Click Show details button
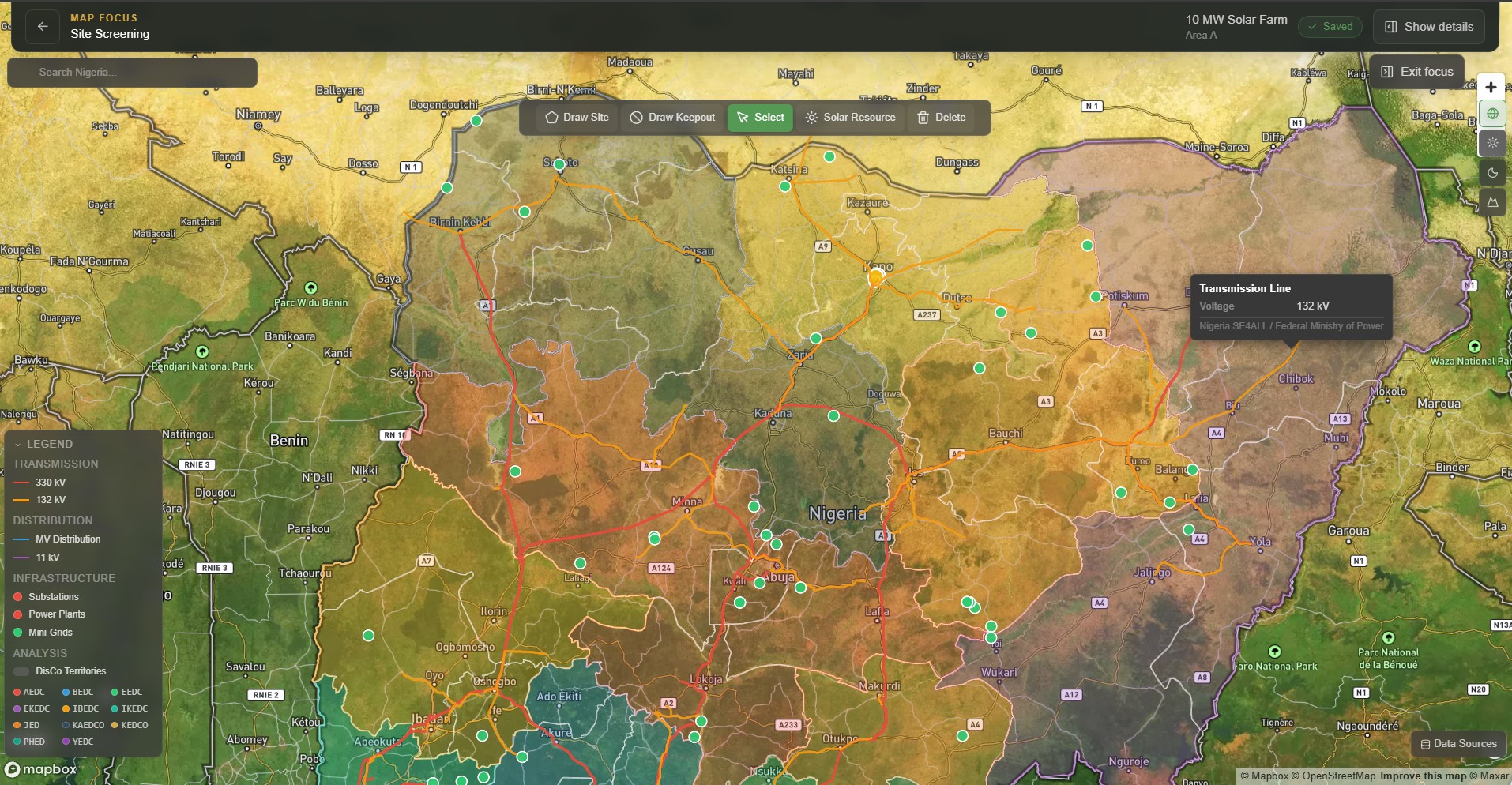The height and width of the screenshot is (785, 1512). pos(1429,27)
